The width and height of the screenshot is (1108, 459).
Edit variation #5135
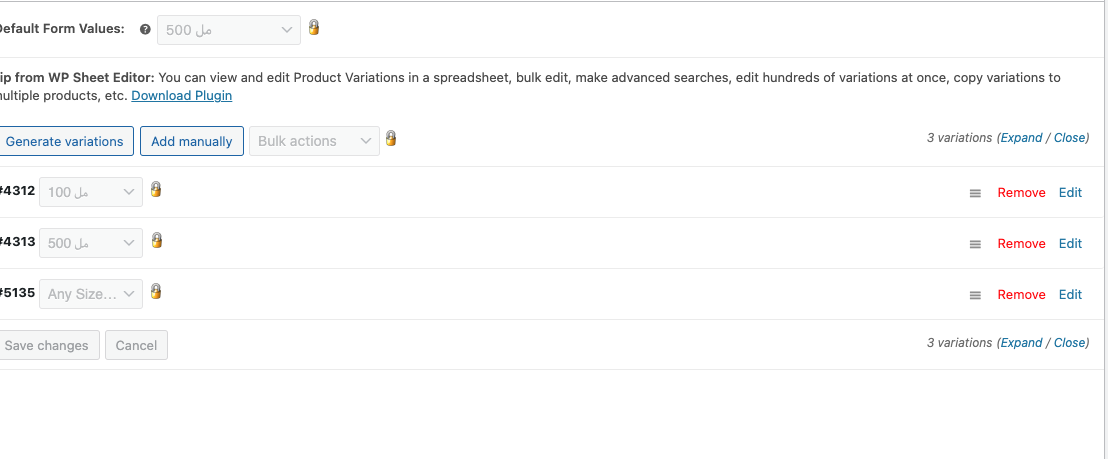(1070, 294)
